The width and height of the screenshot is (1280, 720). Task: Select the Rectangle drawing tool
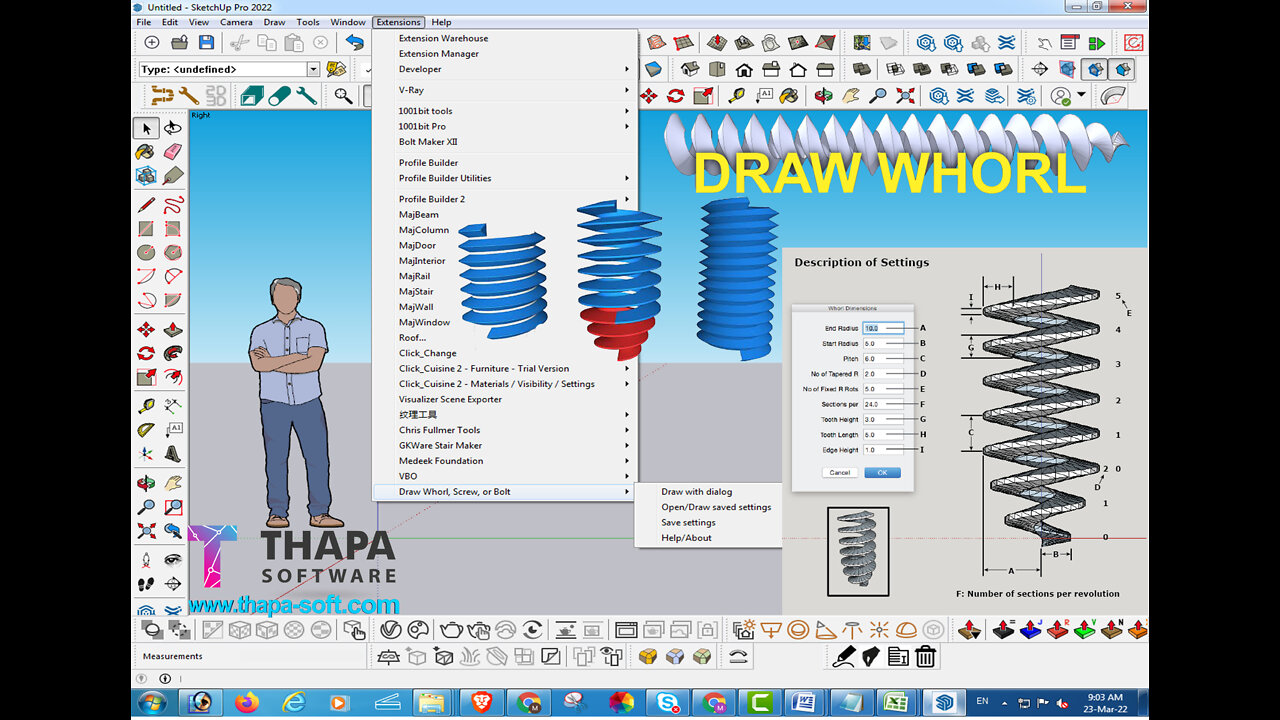point(146,229)
